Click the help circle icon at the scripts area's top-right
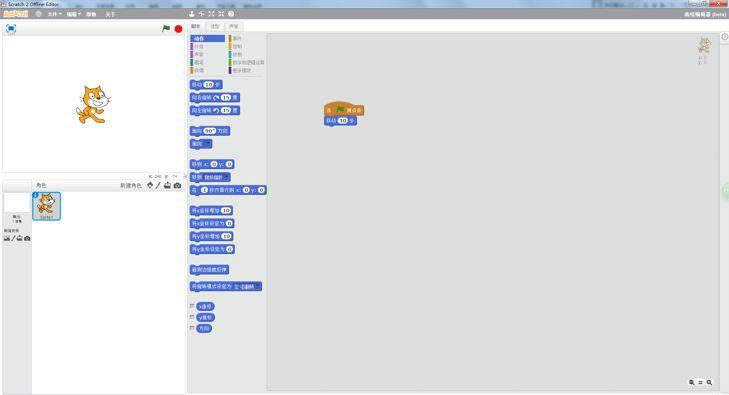Viewport: 729px width, 395px height. (x=724, y=37)
